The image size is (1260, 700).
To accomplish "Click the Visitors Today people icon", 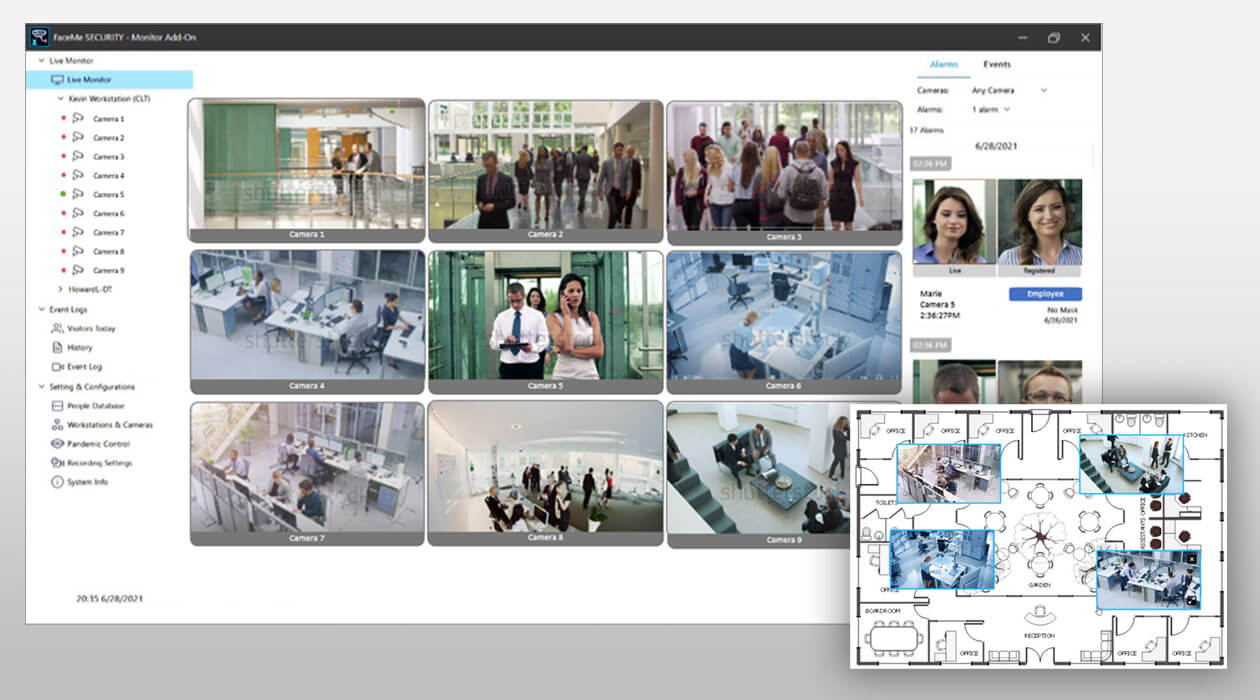I will 57,328.
